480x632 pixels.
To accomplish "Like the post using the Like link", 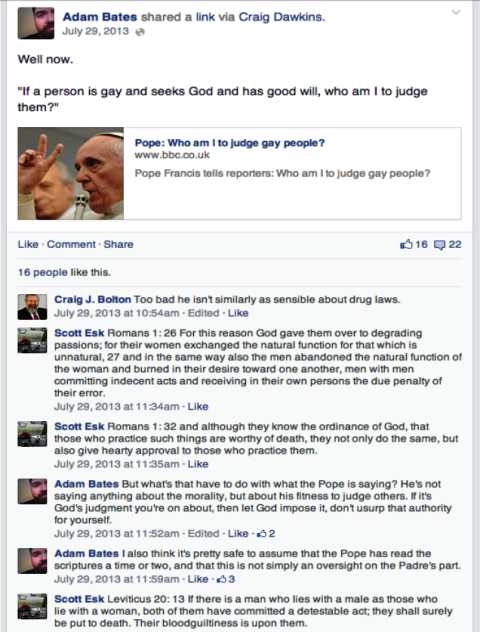I will [28, 244].
